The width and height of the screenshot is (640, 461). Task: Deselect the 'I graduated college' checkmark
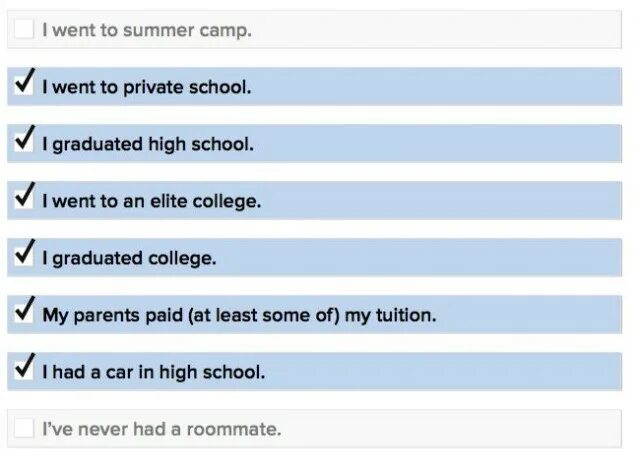pyautogui.click(x=24, y=257)
